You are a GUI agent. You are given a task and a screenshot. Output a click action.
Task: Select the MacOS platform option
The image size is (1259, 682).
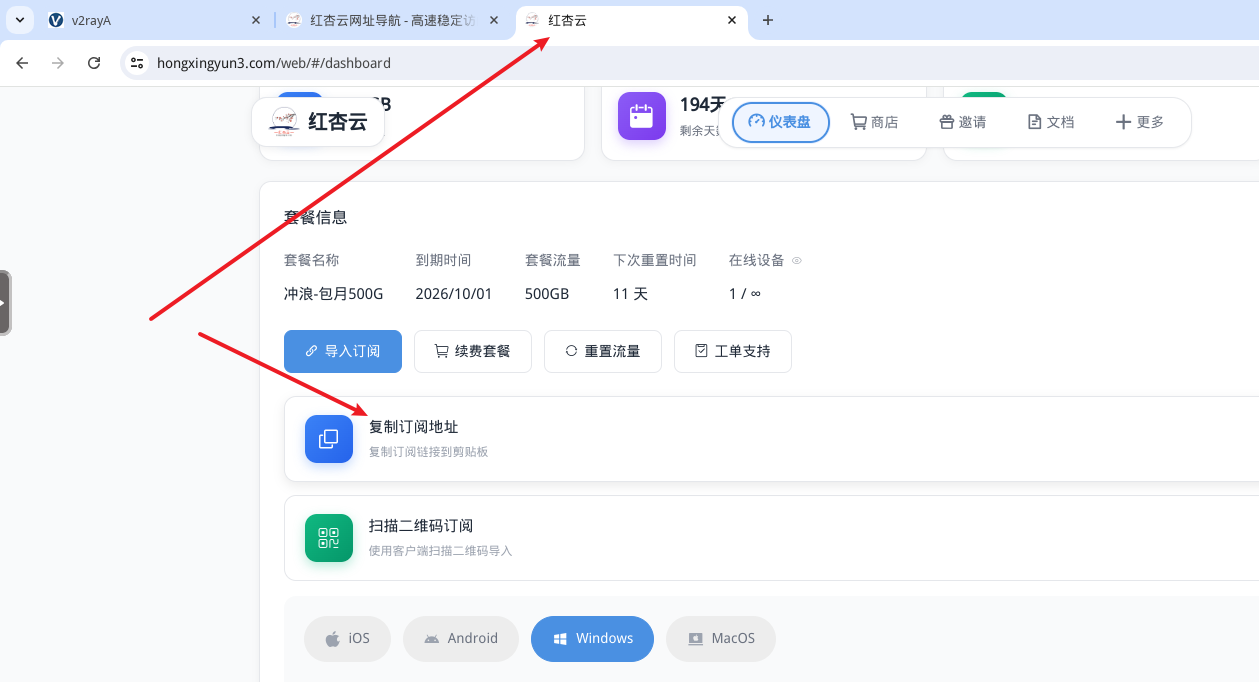click(x=720, y=638)
